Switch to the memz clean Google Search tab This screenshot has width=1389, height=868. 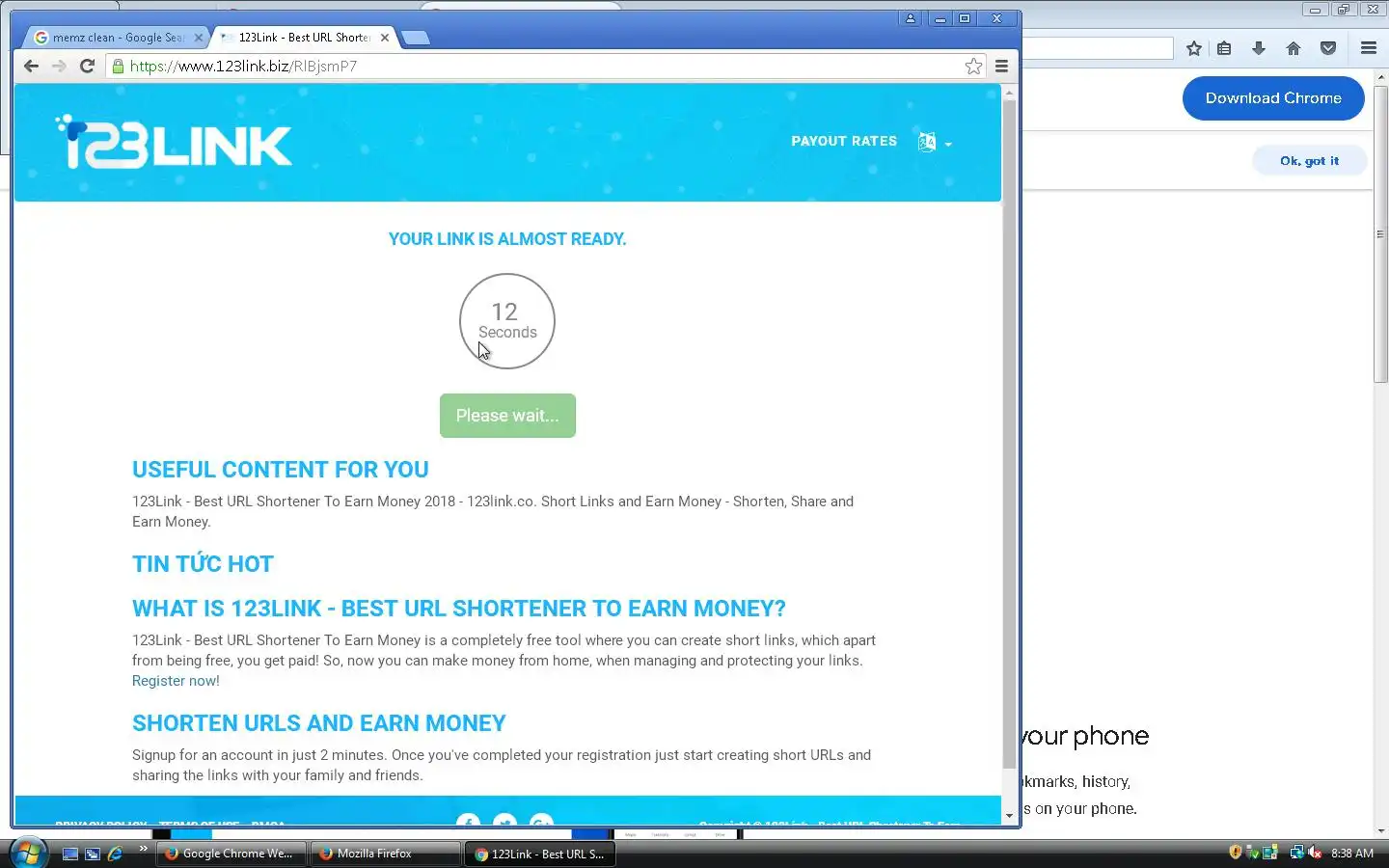(x=116, y=38)
